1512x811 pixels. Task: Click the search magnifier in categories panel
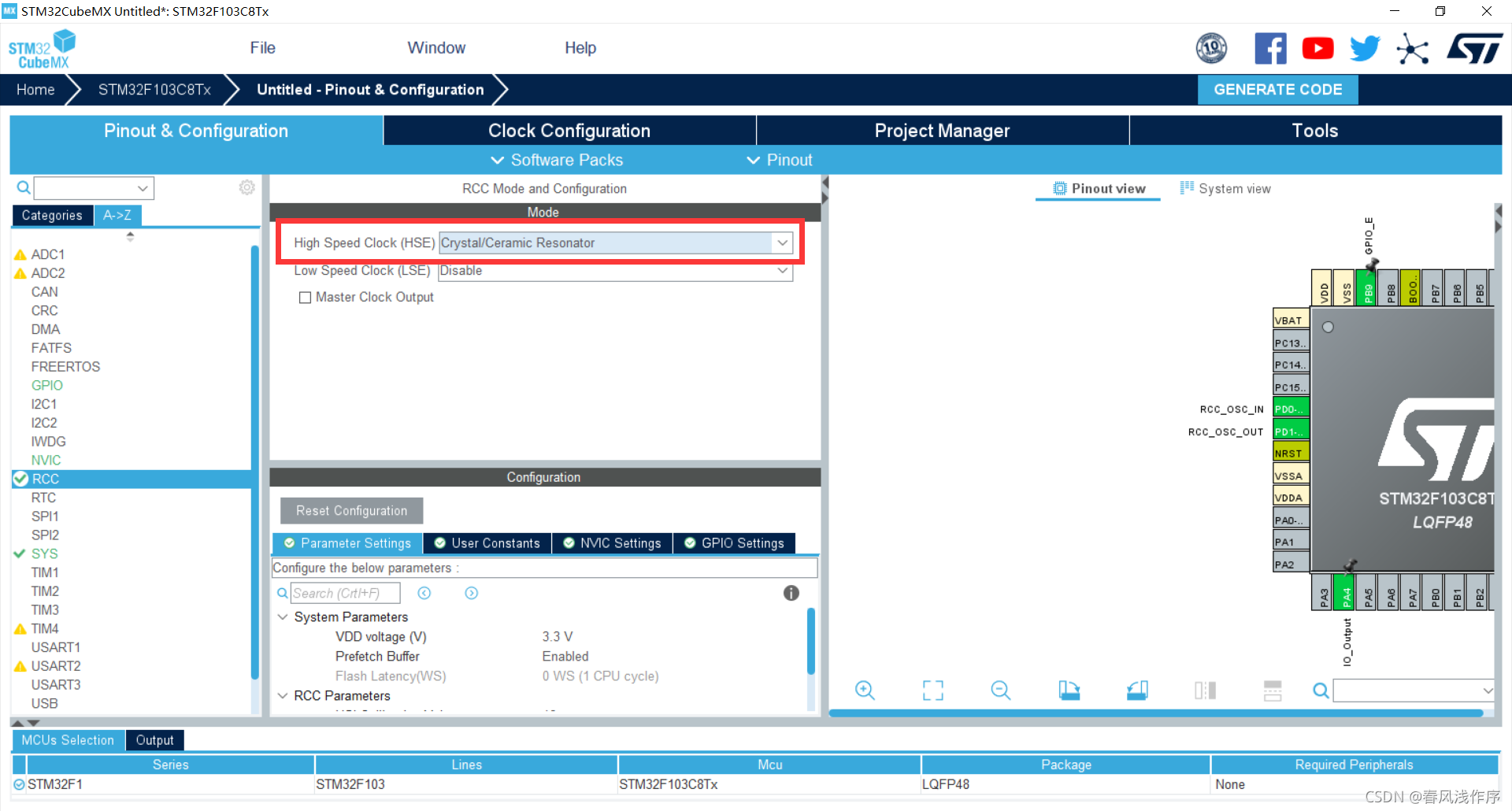(x=24, y=187)
